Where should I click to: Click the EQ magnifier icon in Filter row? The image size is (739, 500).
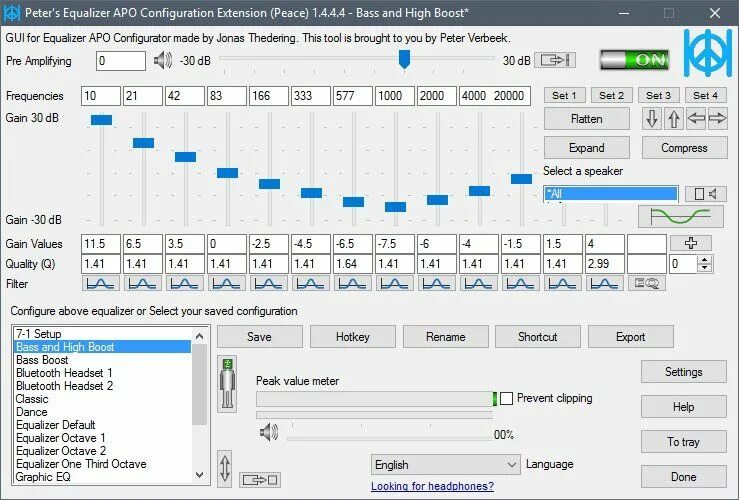coord(647,283)
